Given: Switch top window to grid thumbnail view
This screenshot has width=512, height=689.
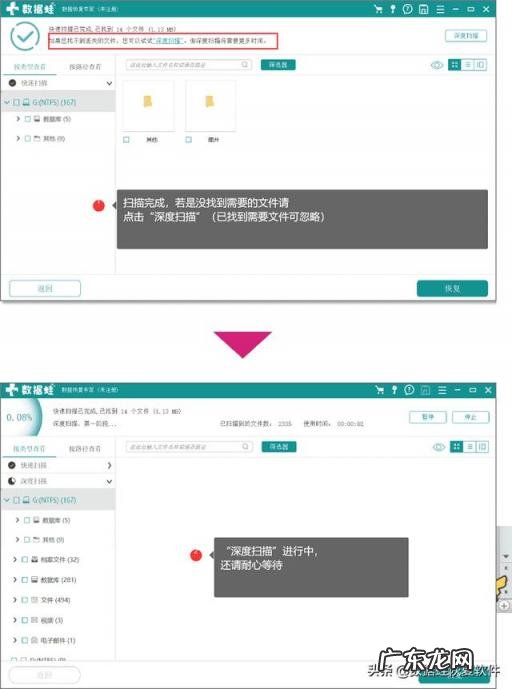Looking at the screenshot, I should pyautogui.click(x=454, y=65).
